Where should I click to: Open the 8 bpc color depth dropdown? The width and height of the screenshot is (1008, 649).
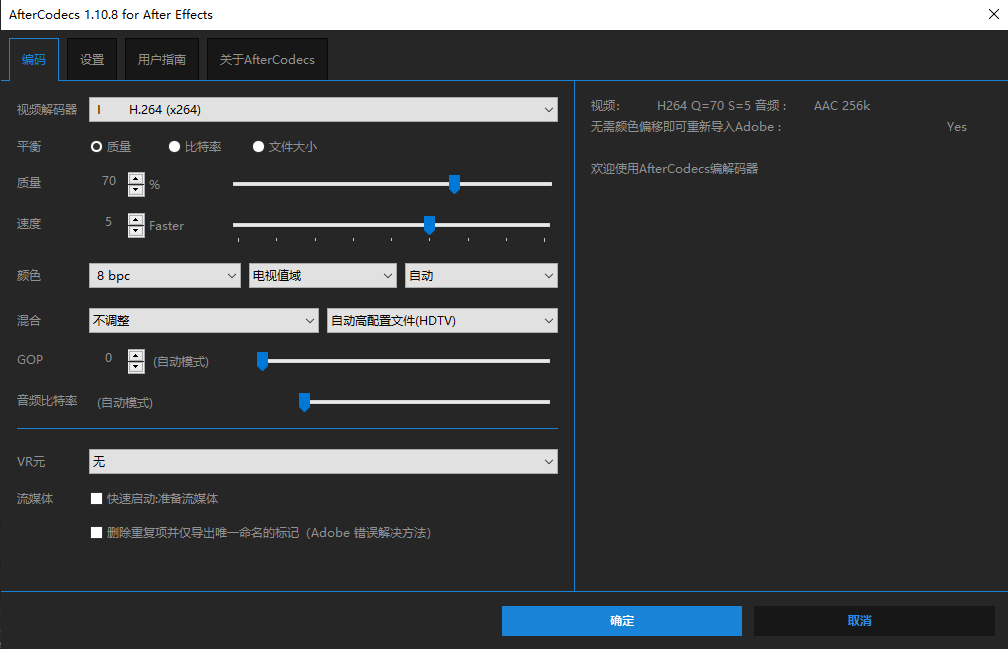(x=165, y=276)
